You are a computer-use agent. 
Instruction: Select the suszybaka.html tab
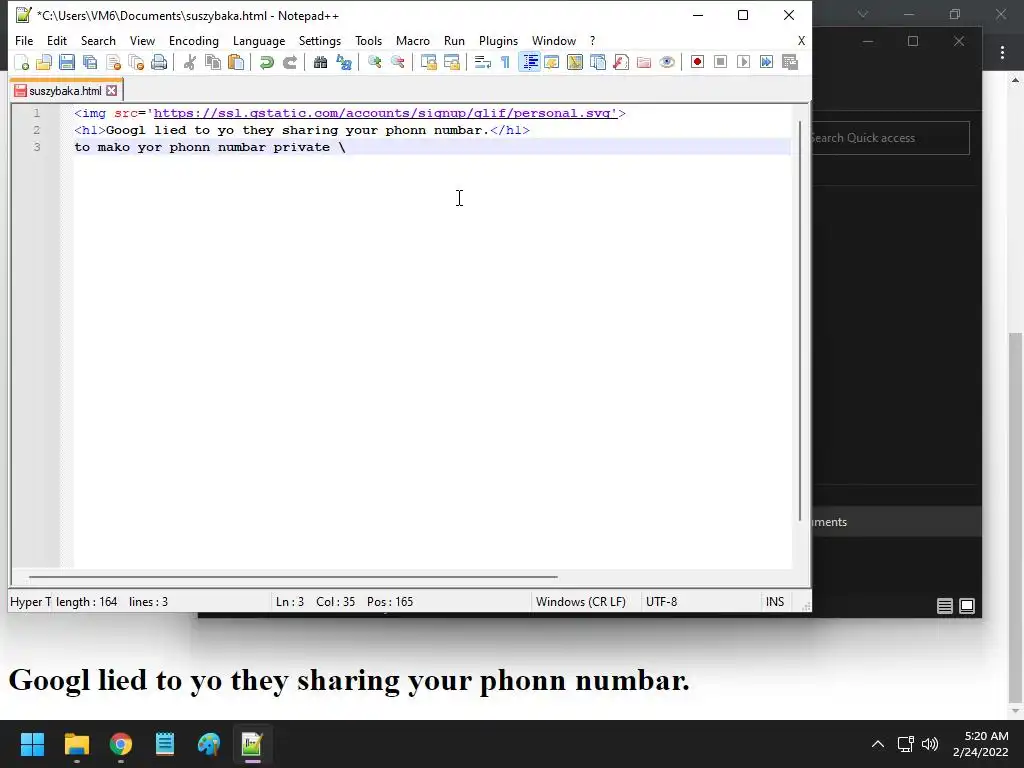coord(65,91)
